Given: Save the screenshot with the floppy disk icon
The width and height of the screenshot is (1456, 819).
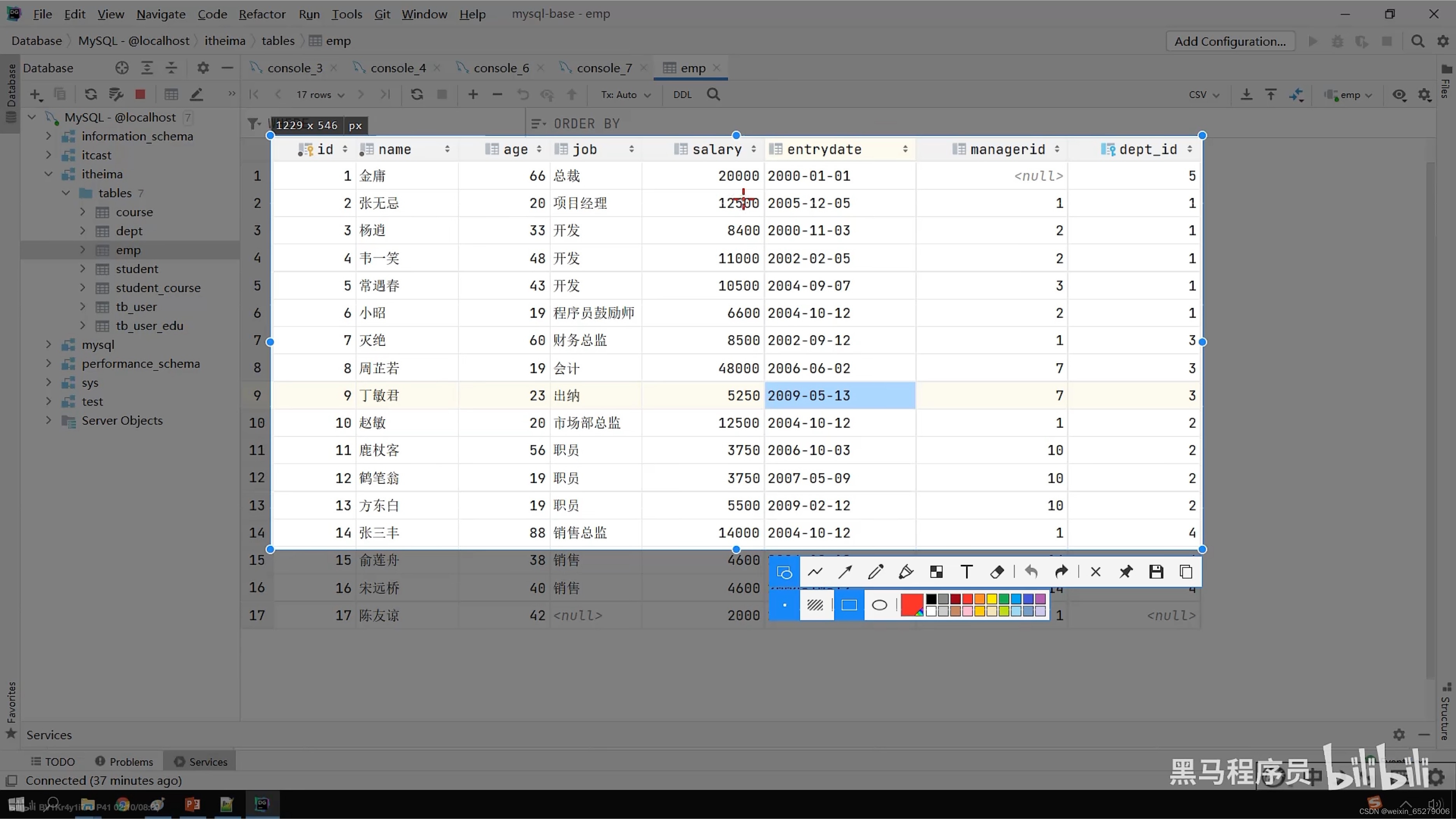Looking at the screenshot, I should [x=1156, y=572].
